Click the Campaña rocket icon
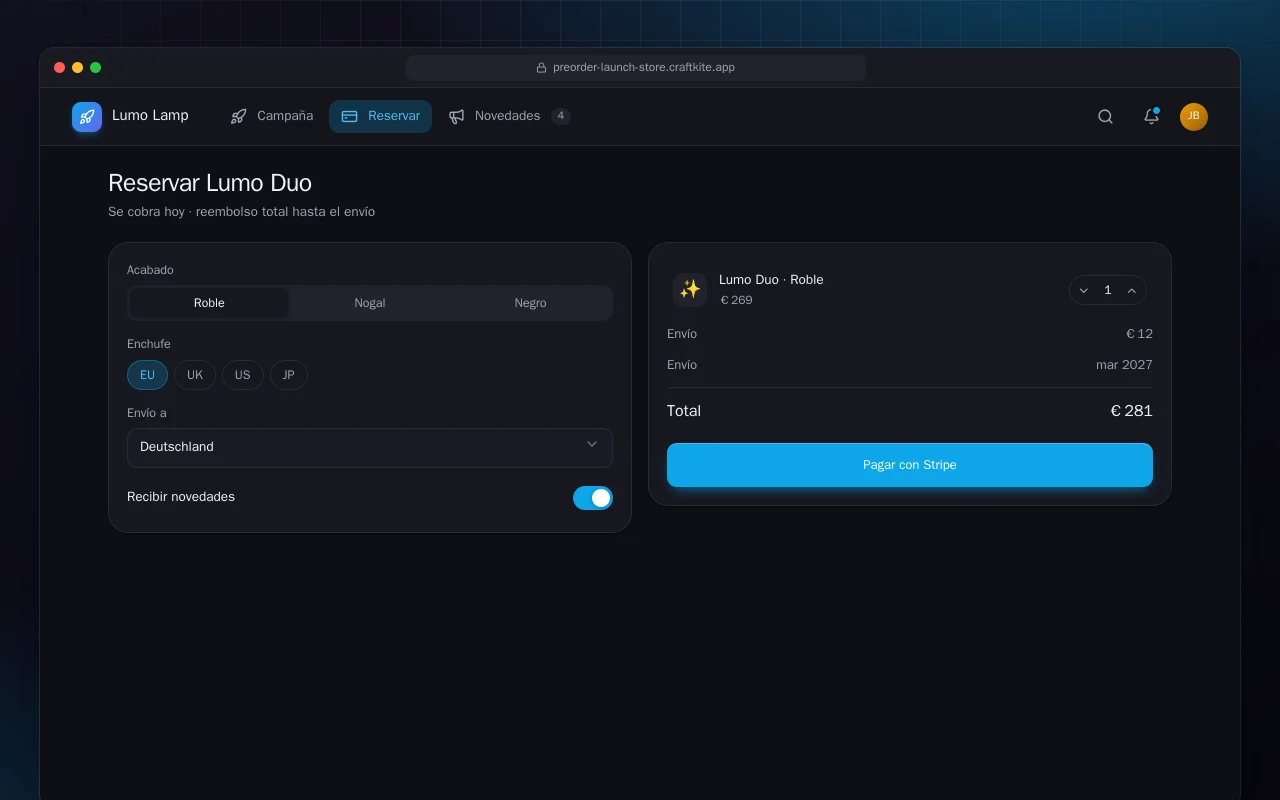This screenshot has height=800, width=1280. (238, 117)
